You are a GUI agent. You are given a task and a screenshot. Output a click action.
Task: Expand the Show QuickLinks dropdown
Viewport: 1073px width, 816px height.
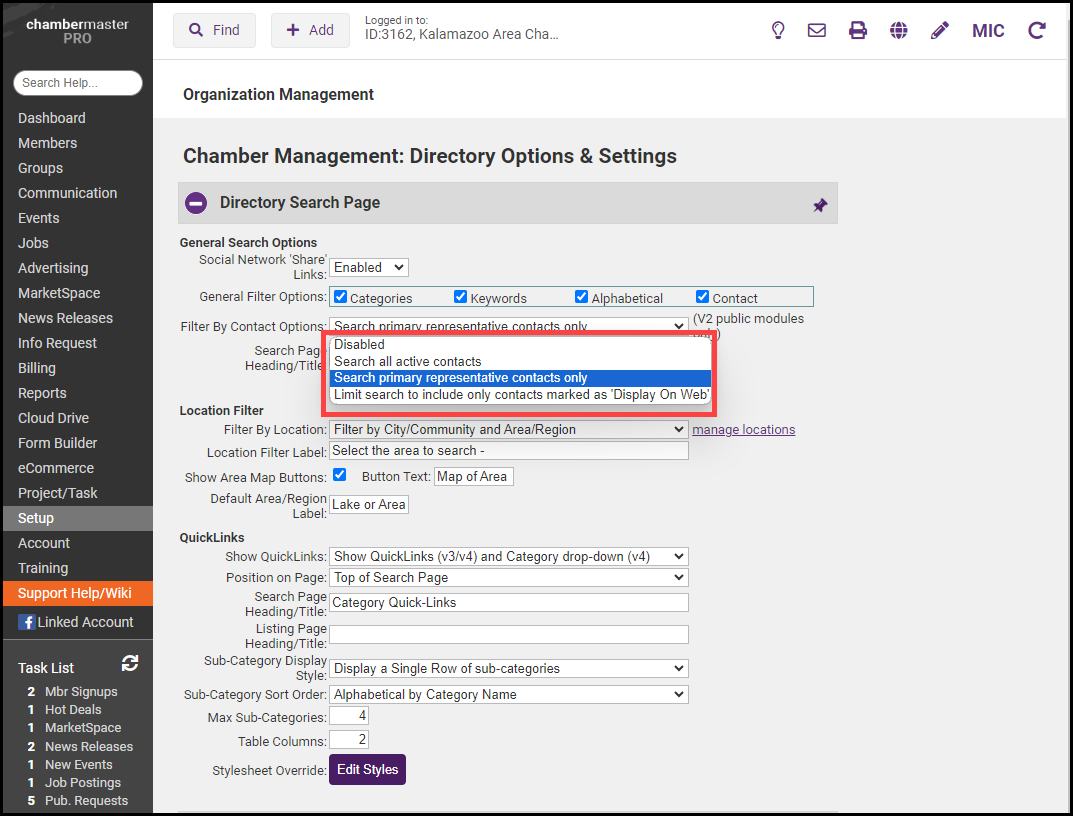508,556
